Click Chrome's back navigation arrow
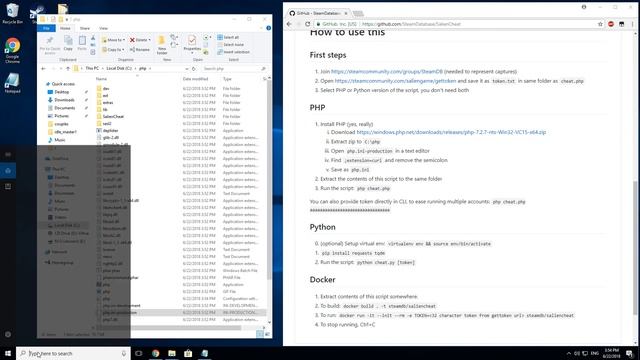This screenshot has height=360, width=640. click(289, 24)
